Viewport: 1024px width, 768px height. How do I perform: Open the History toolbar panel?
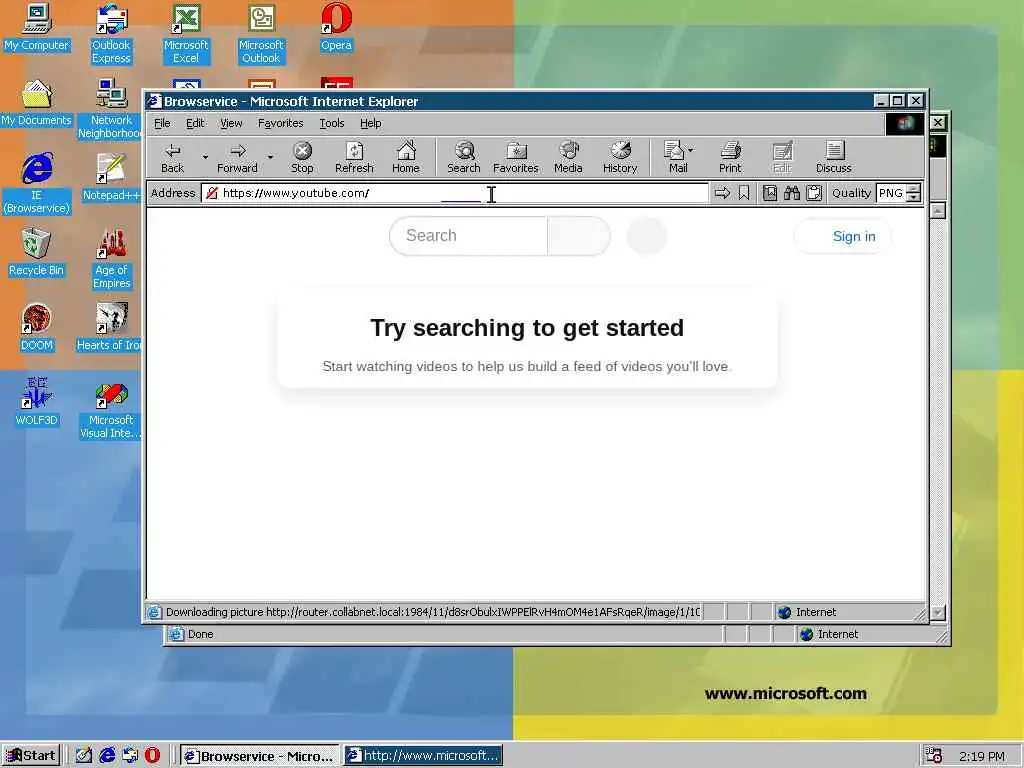[620, 158]
